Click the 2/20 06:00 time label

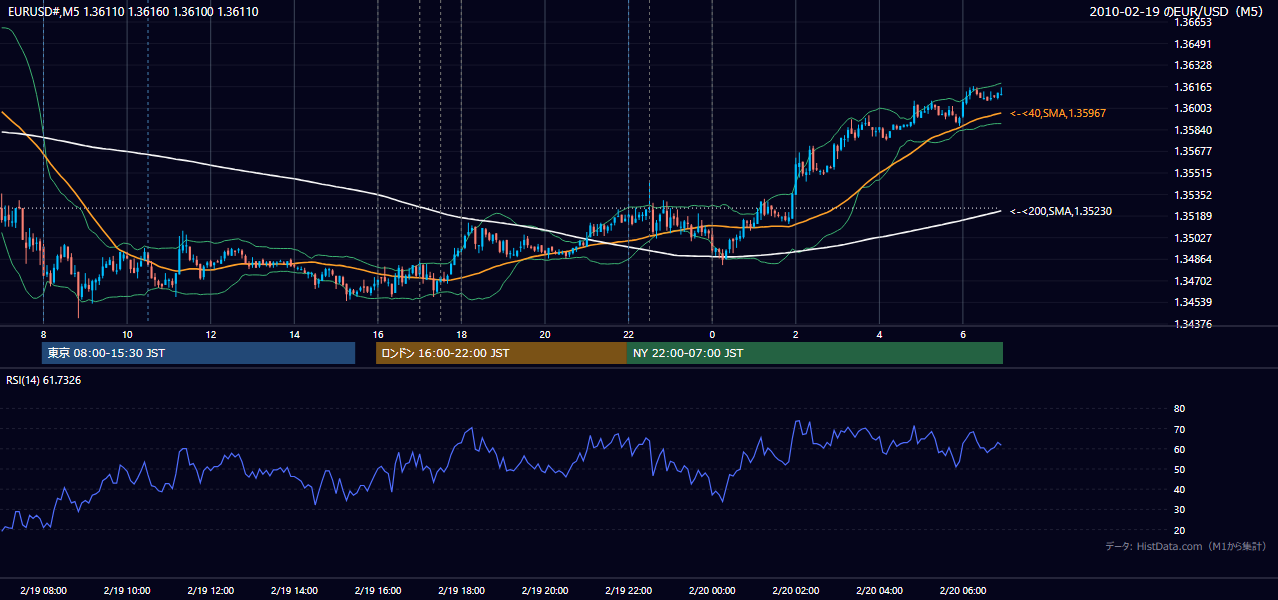962,590
